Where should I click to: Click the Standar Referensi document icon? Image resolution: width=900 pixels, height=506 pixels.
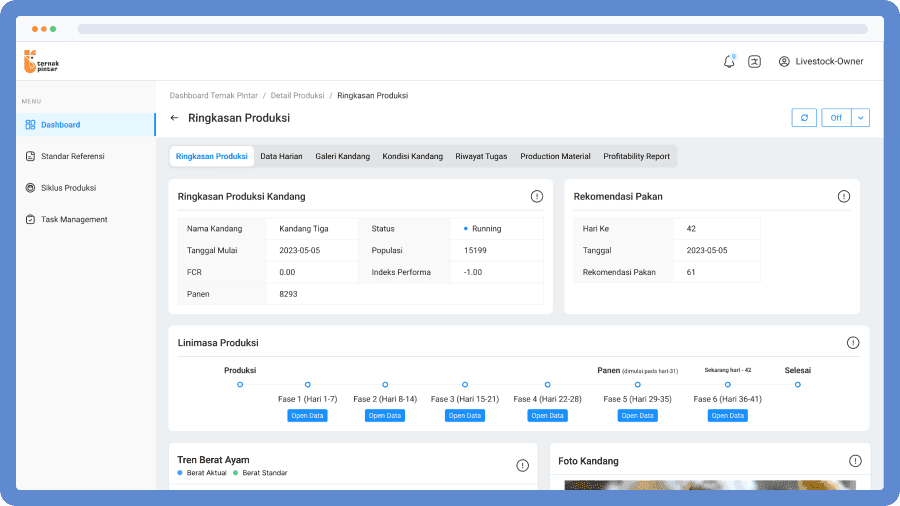click(x=30, y=156)
